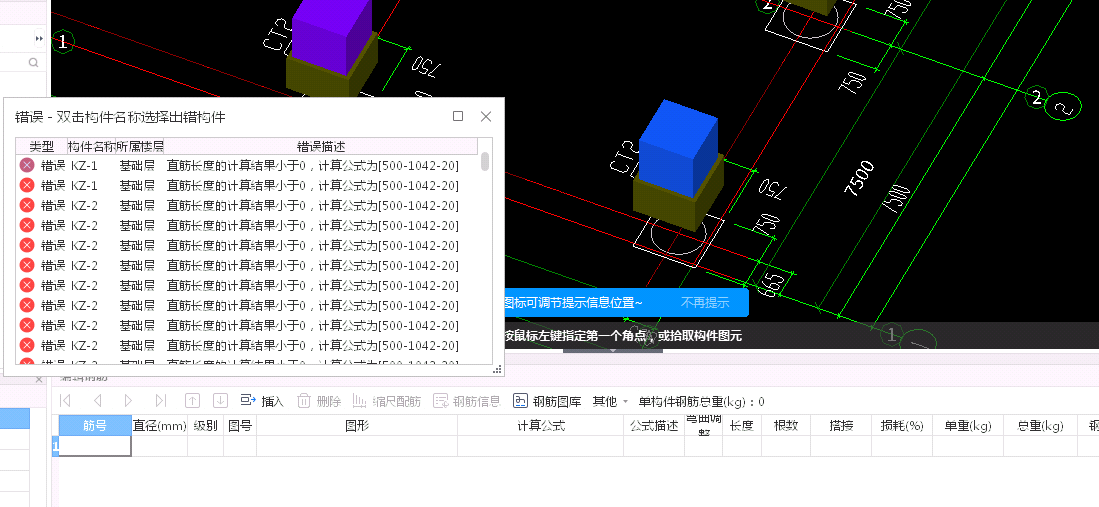Click the 图形 column header
Image resolution: width=1099 pixels, height=507 pixels.
pyautogui.click(x=357, y=425)
